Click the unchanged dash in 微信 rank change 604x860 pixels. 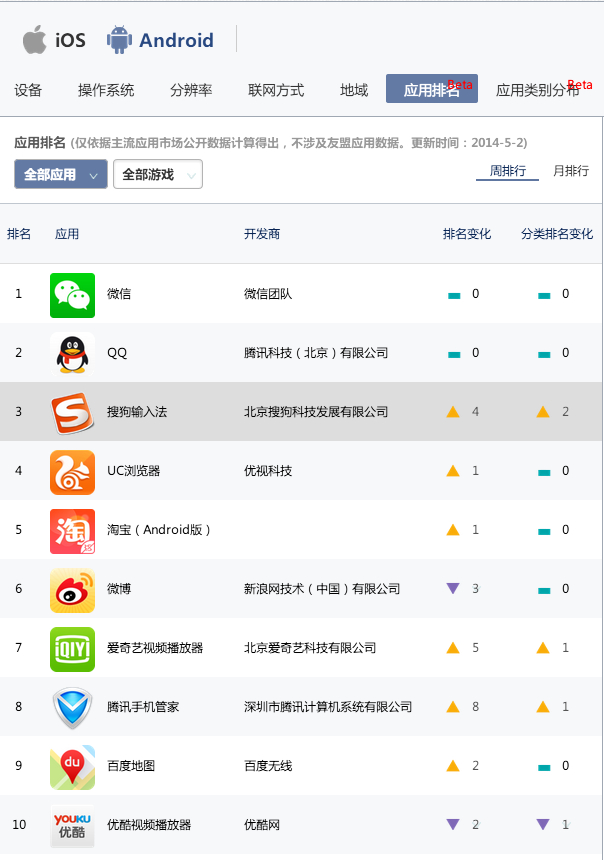click(454, 296)
